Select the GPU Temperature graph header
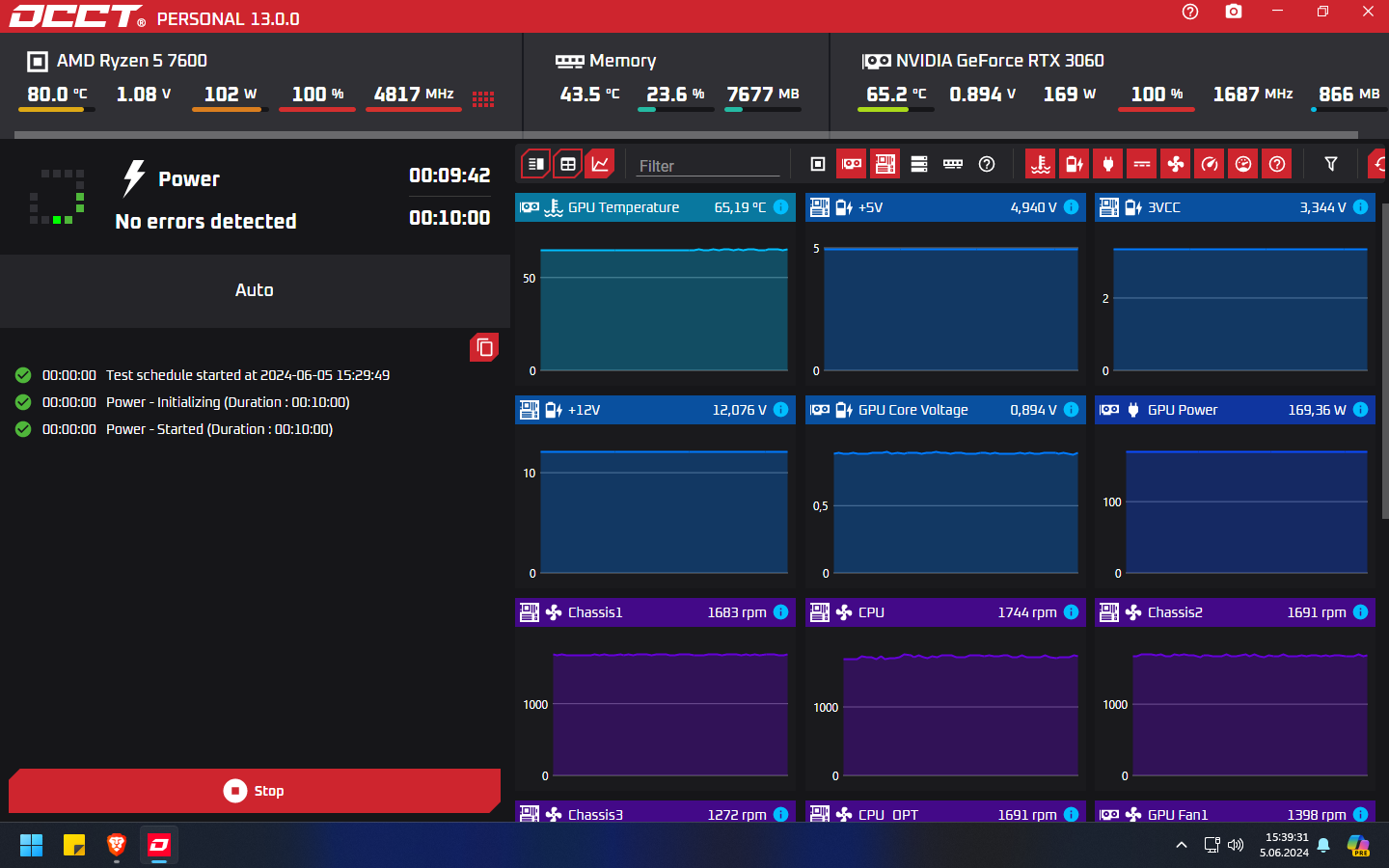This screenshot has height=868, width=1389. click(x=655, y=207)
